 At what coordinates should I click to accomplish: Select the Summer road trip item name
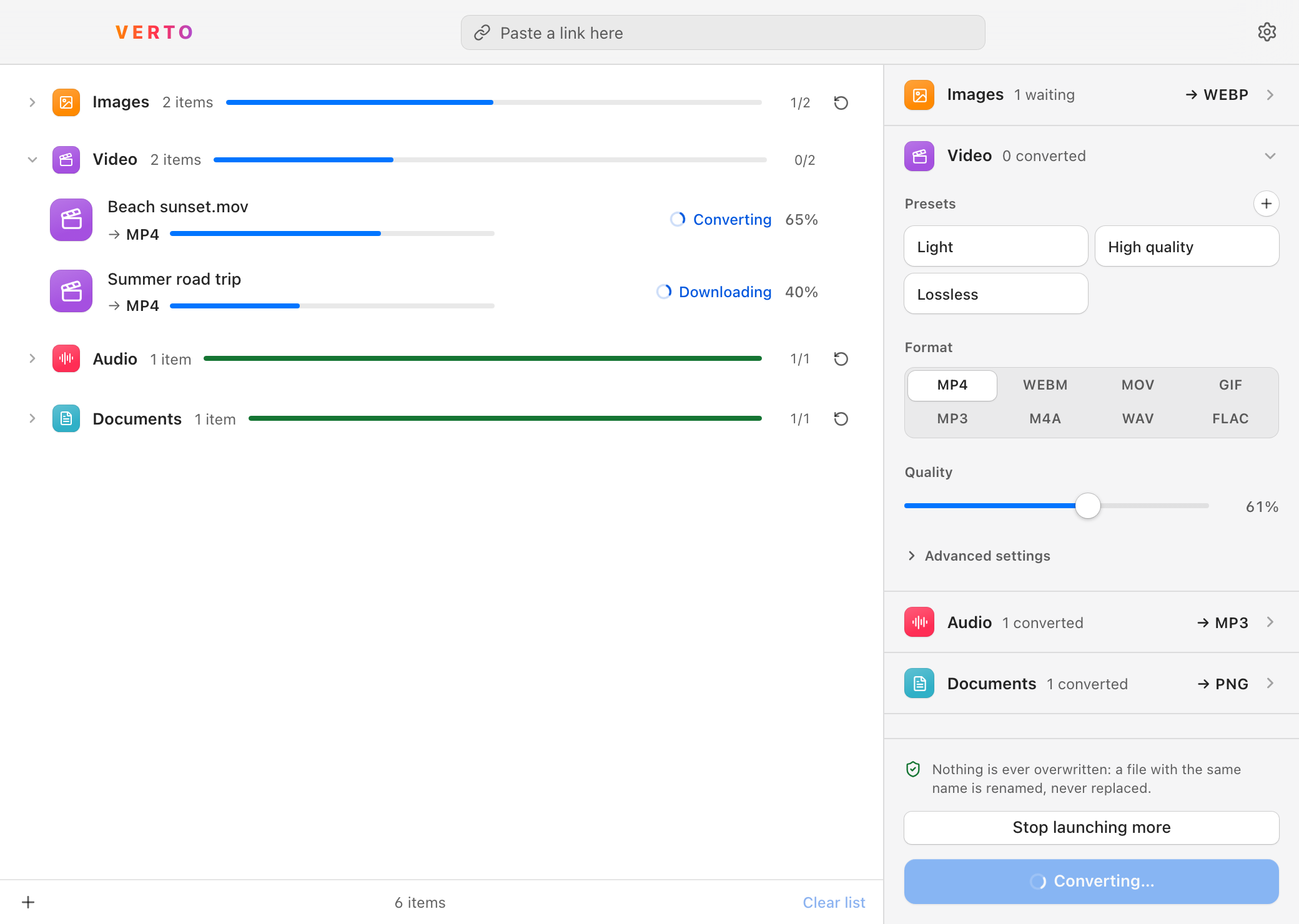click(x=174, y=279)
